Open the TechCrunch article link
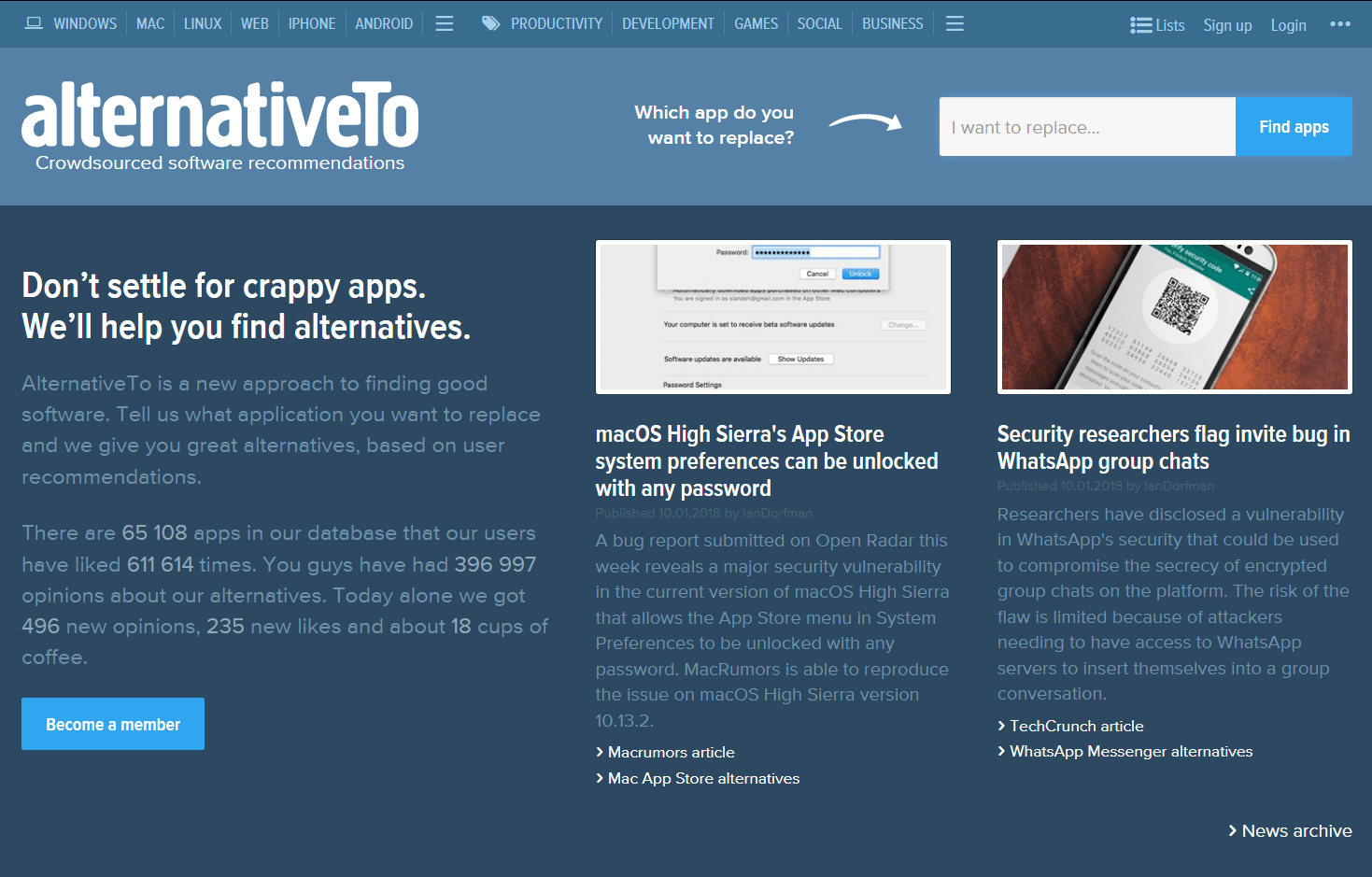The image size is (1372, 877). 1076,726
